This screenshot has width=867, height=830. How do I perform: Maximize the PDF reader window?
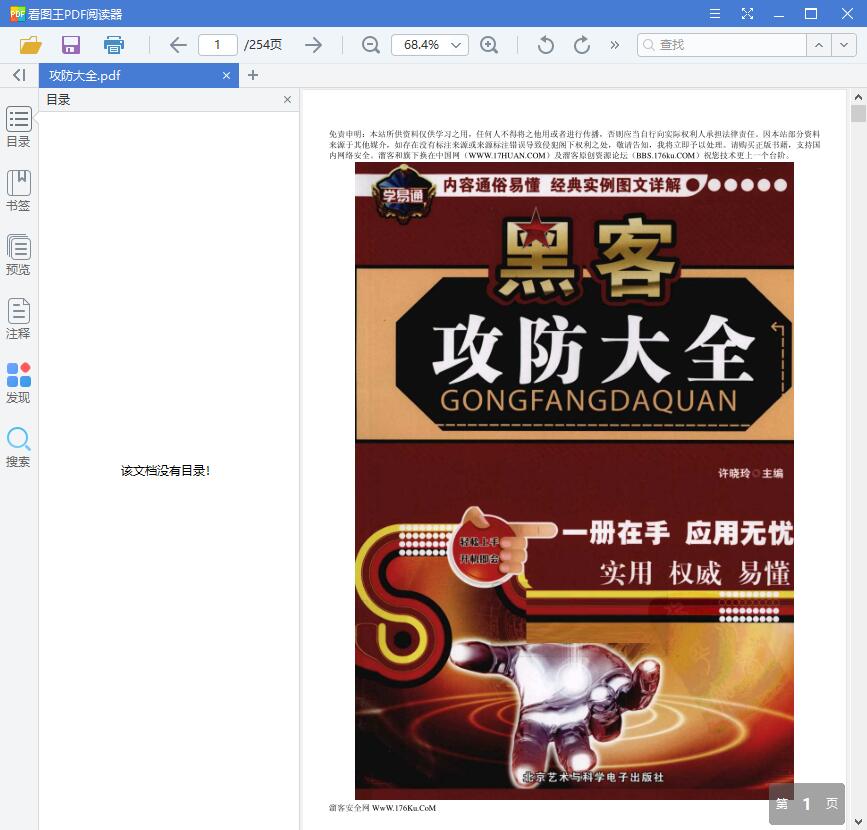click(x=811, y=13)
